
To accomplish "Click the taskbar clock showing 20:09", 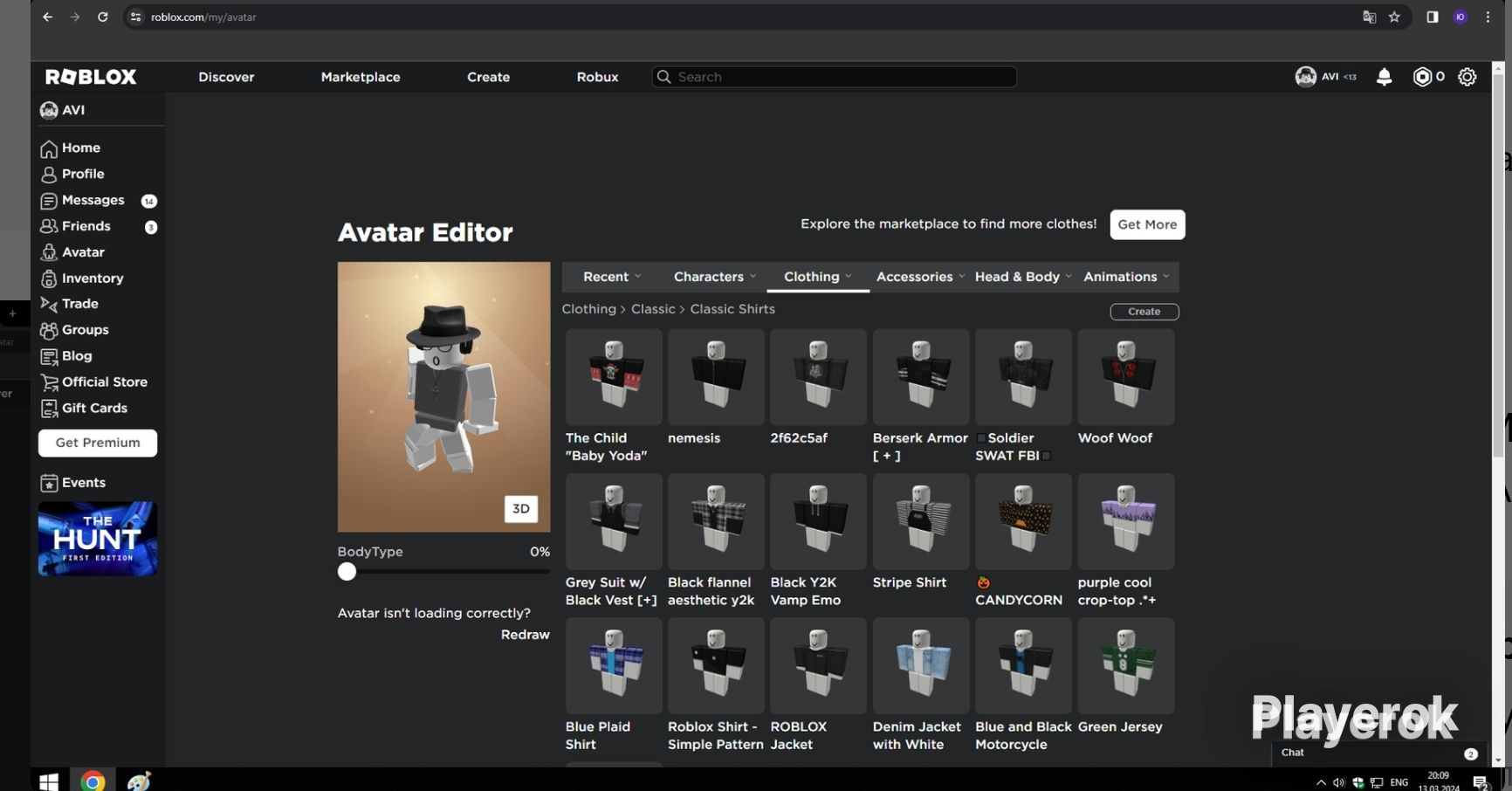I will (1438, 781).
